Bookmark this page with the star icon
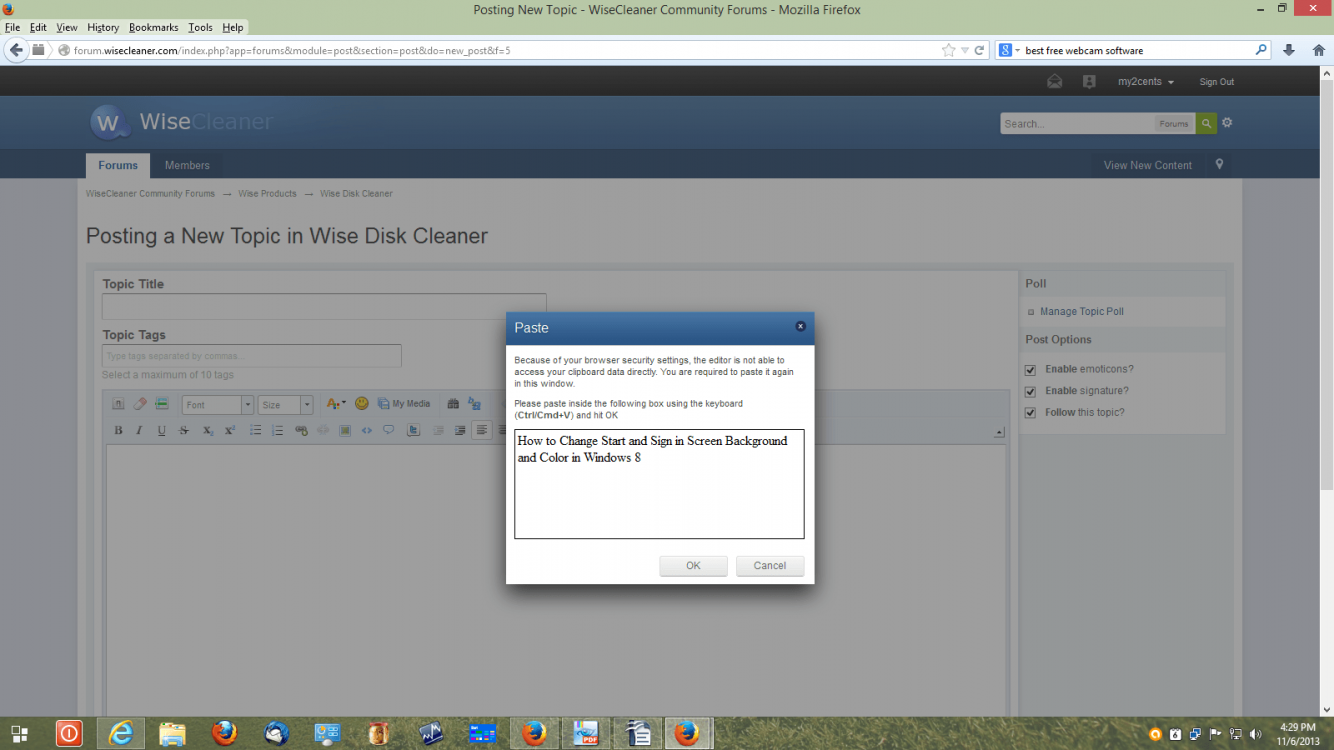1334x750 pixels. [948, 50]
